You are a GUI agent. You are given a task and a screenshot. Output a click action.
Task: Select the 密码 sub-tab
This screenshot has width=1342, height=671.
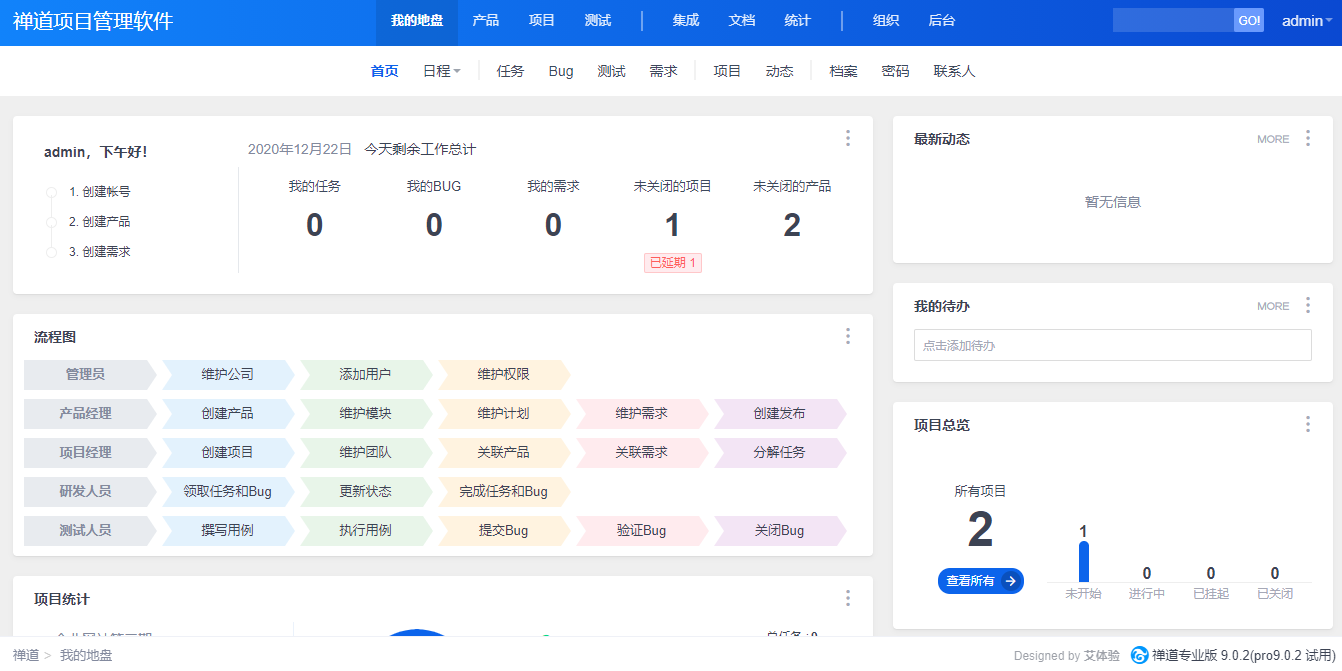[x=896, y=71]
